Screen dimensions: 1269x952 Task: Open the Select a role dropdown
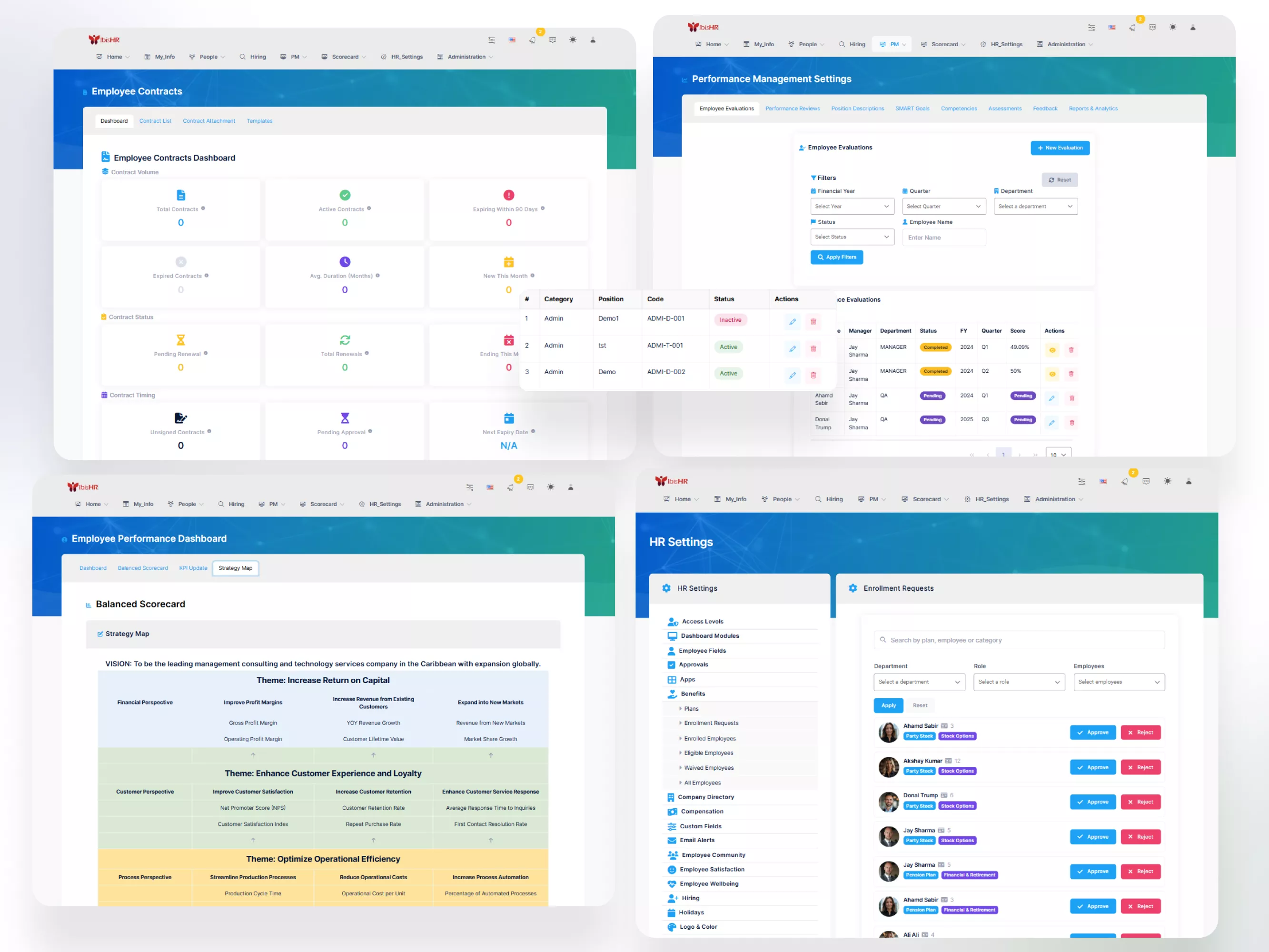click(1019, 682)
